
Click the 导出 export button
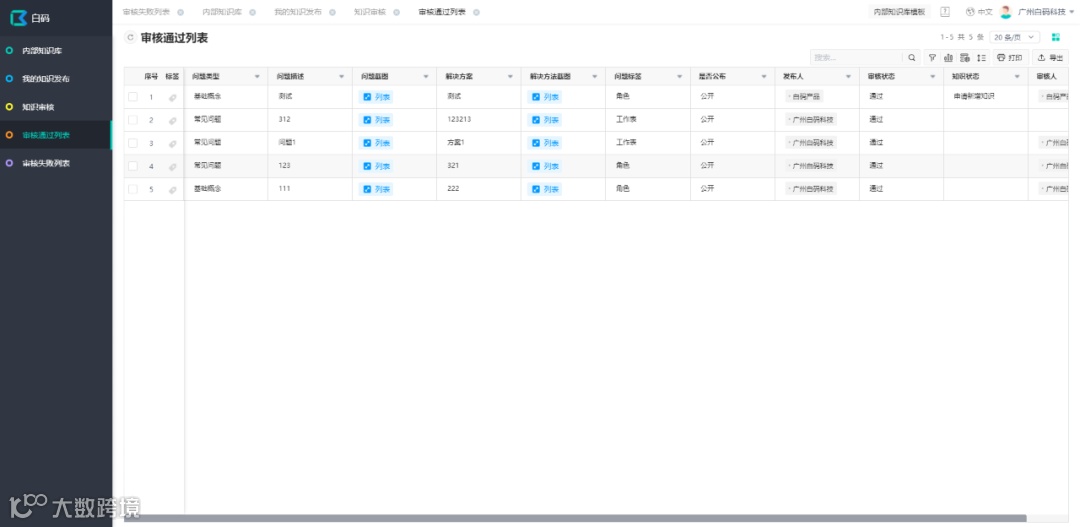1050,58
